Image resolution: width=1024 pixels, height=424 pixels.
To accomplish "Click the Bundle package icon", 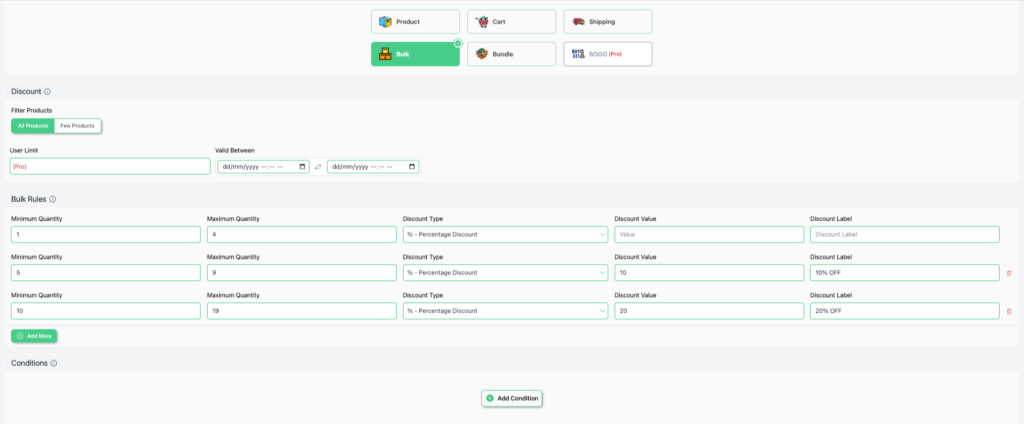I will tap(482, 54).
